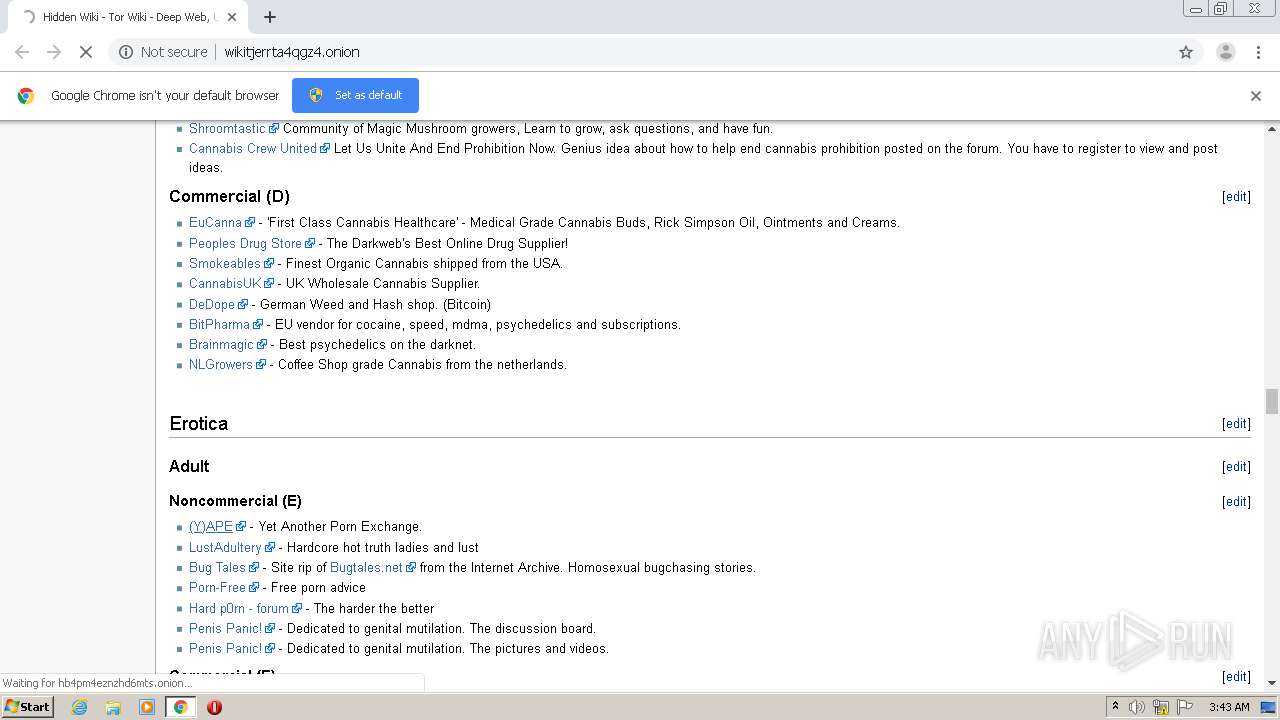This screenshot has width=1280, height=720.
Task: Open the taskbar file explorer folder icon
Action: tap(113, 707)
